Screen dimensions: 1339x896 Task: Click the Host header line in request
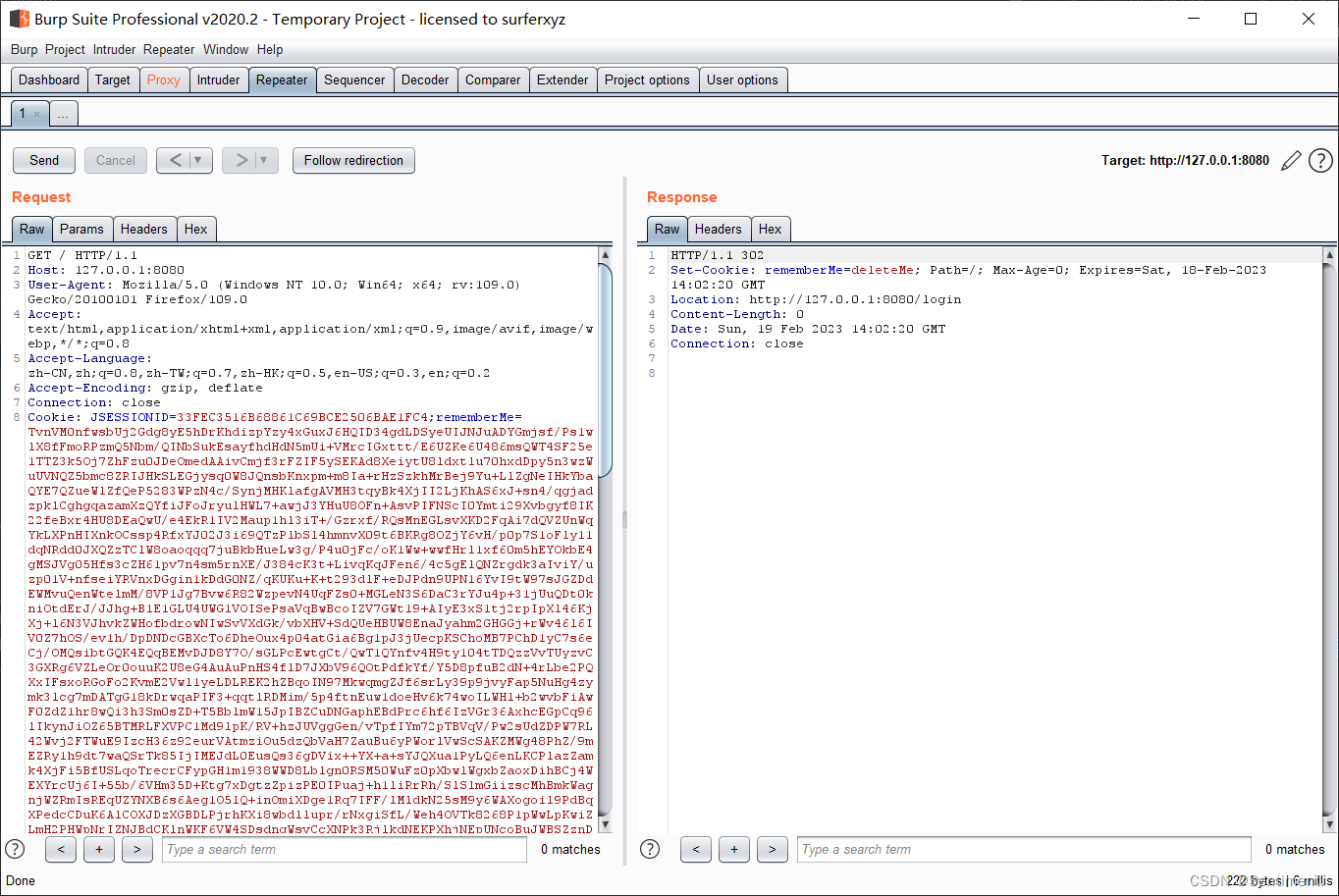tap(106, 270)
